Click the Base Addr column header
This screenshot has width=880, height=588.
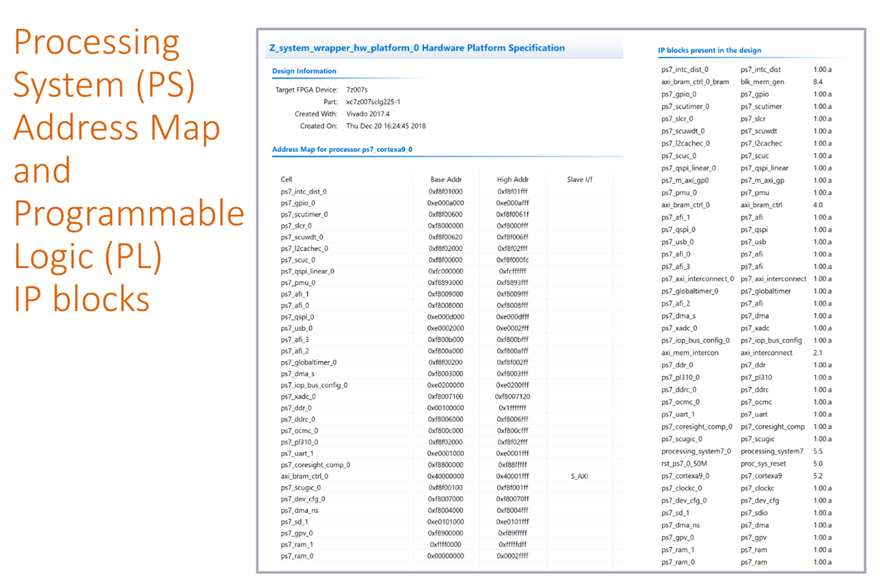pyautogui.click(x=445, y=179)
